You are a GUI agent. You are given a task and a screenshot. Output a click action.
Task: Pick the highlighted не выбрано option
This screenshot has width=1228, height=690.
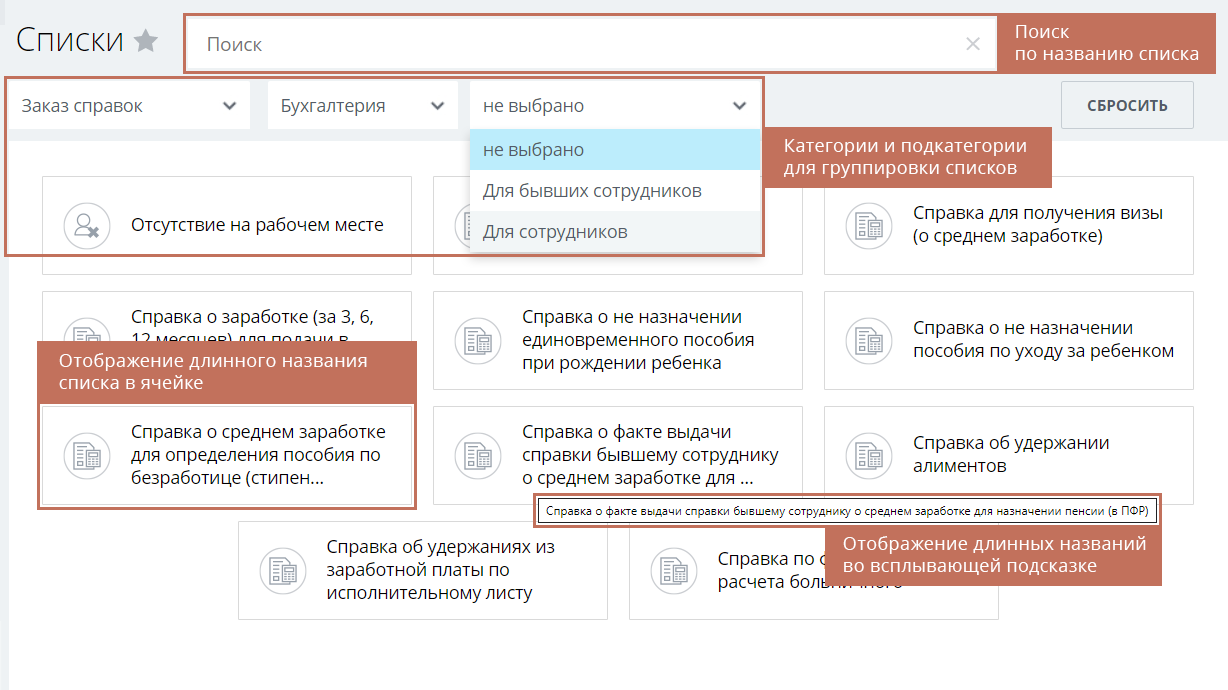[x=534, y=150]
